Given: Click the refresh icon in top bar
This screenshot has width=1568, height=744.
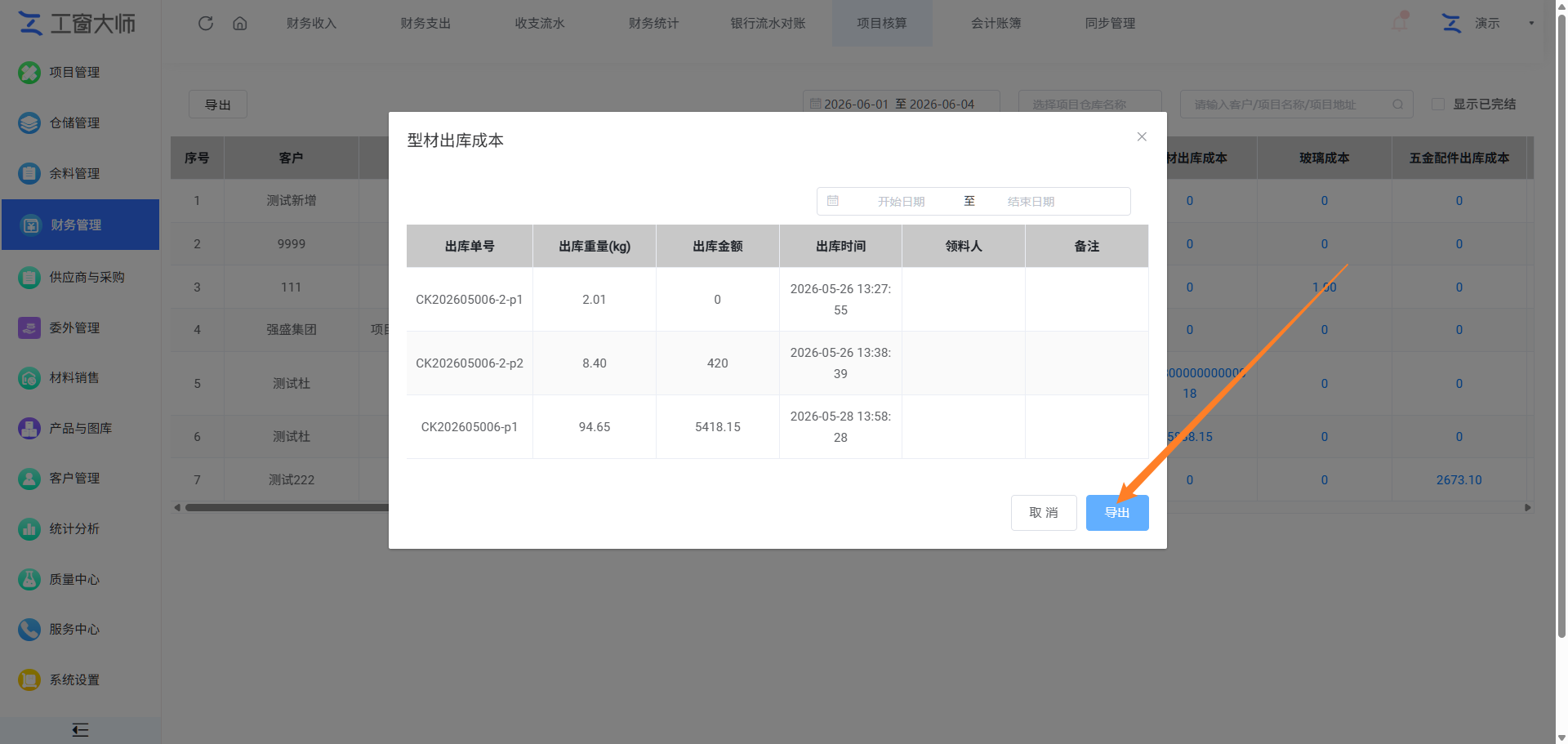Looking at the screenshot, I should coord(206,23).
